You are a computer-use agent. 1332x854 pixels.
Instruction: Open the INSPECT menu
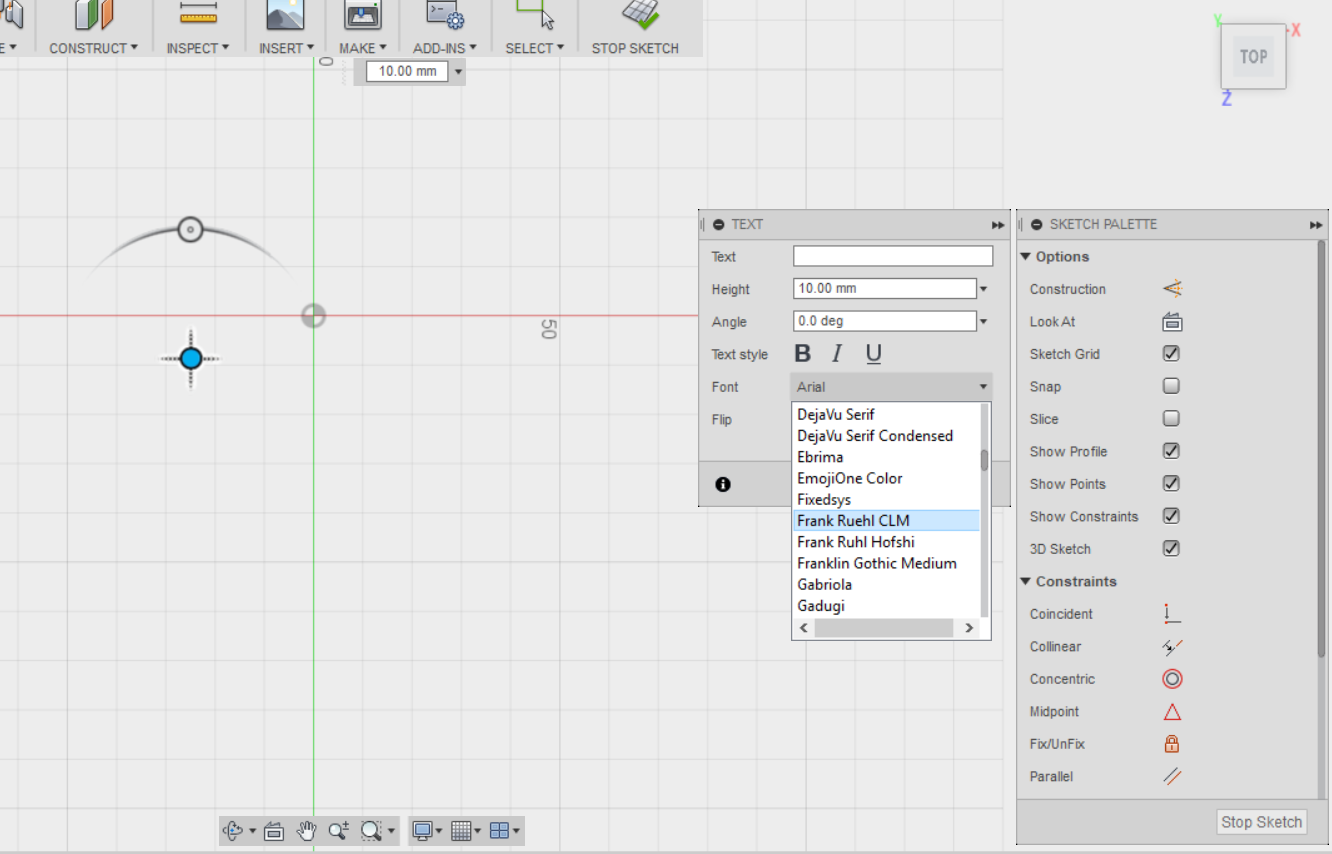197,48
